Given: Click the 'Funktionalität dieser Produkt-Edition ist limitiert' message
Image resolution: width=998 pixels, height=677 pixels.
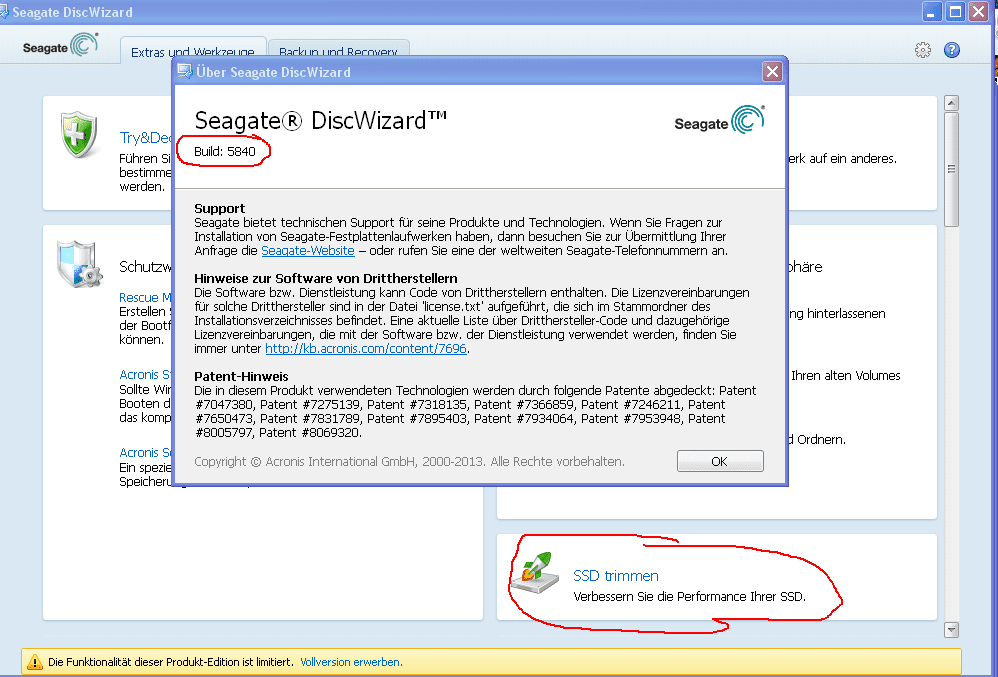Looking at the screenshot, I should tap(171, 662).
